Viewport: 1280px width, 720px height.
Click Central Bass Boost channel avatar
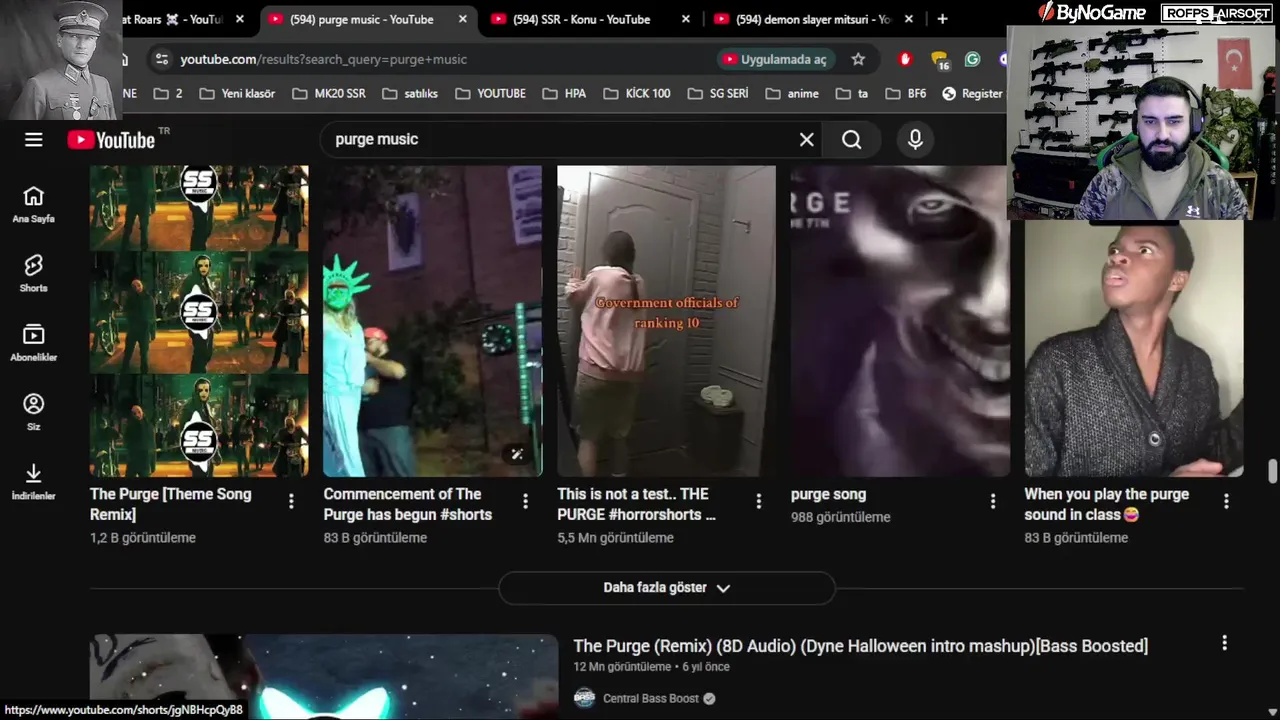pos(584,698)
